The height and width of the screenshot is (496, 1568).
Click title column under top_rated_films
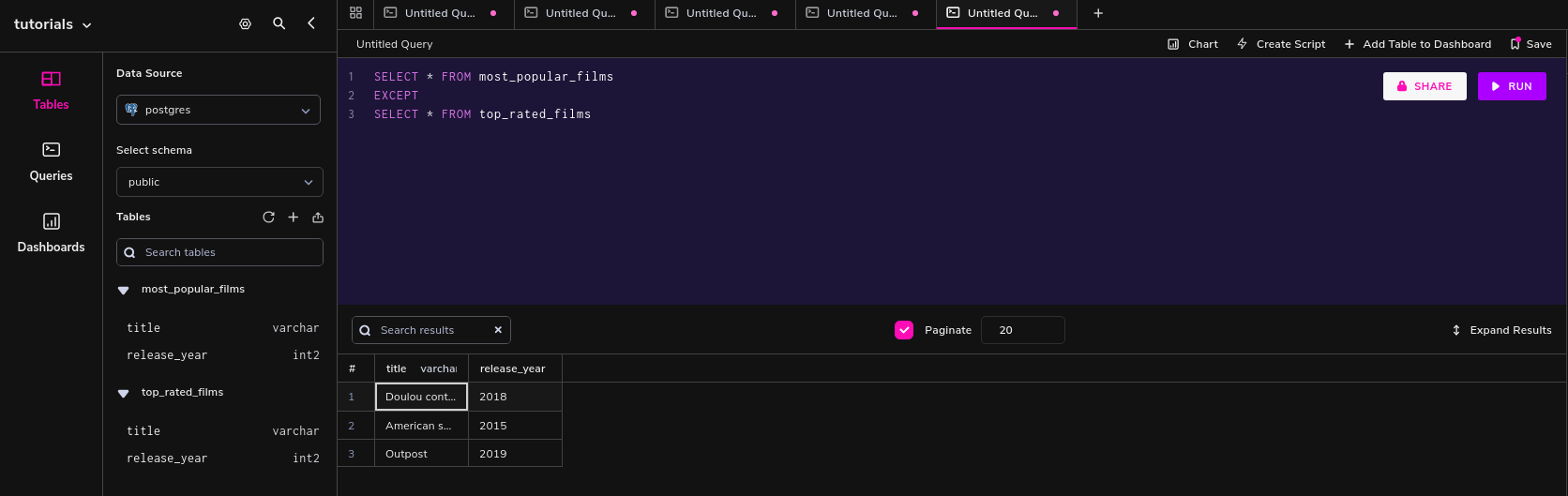(222, 431)
